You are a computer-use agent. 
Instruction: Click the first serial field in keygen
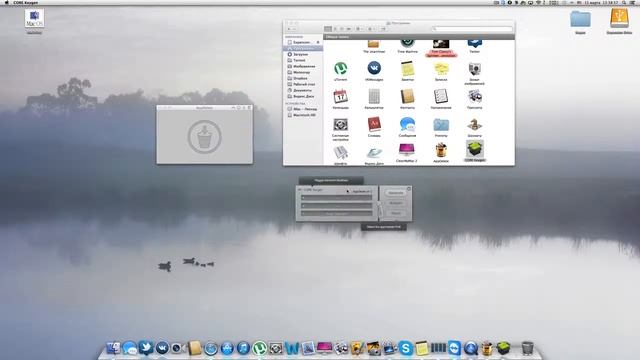337,198
